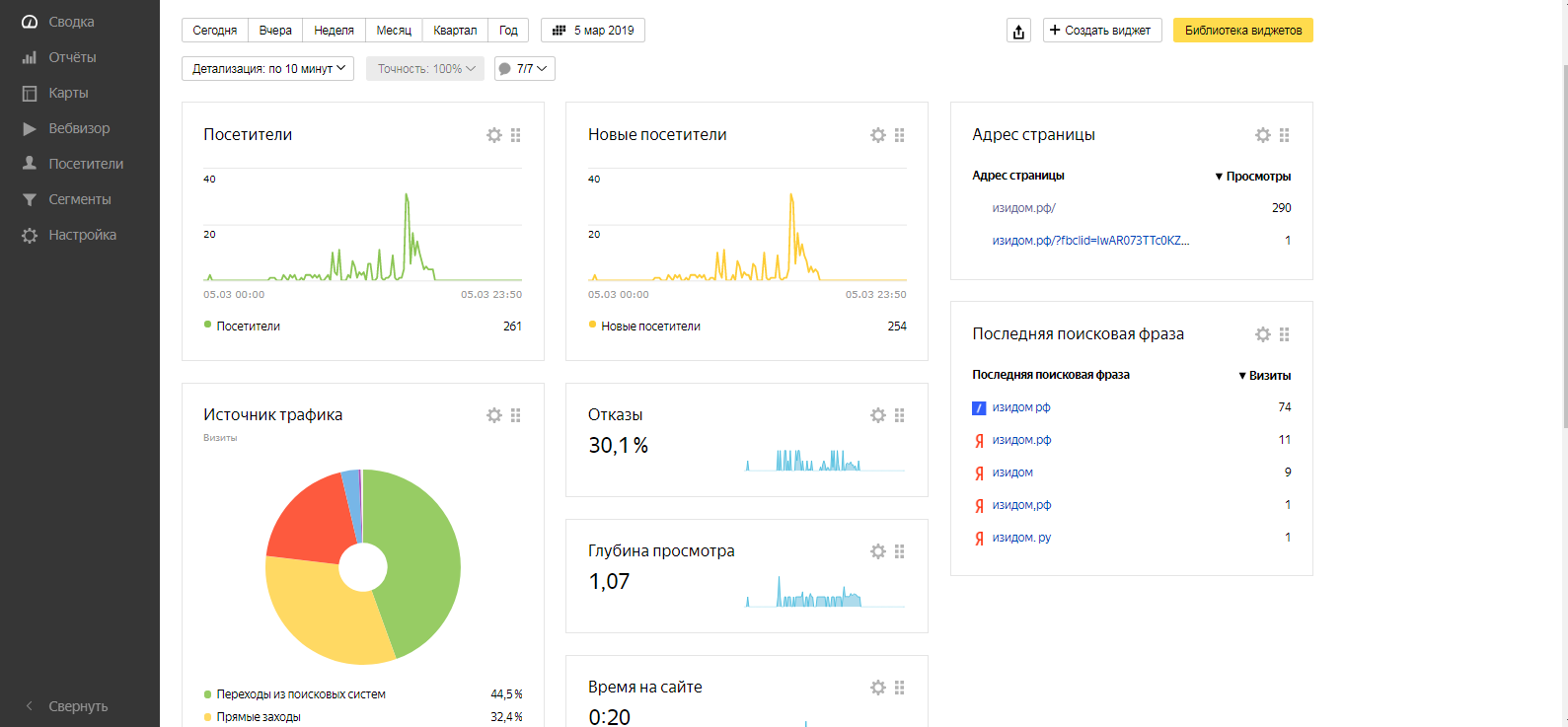
Task: Open the 7/7 annotations dropdown
Action: (x=524, y=69)
